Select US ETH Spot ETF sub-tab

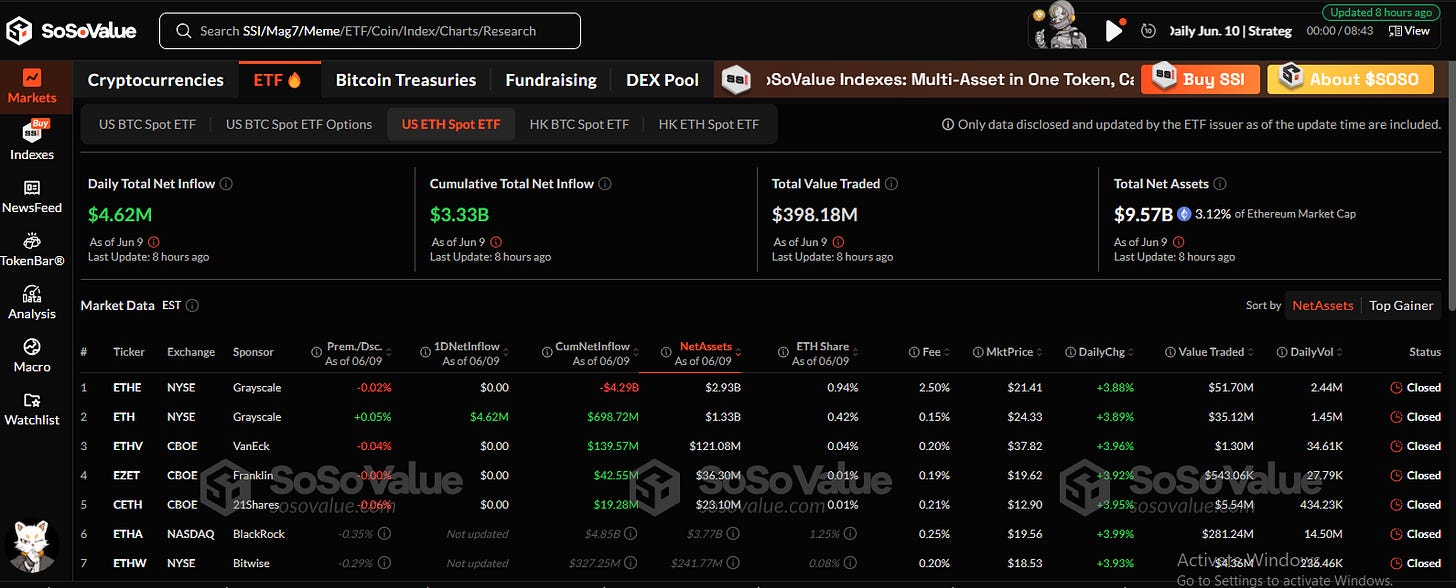click(x=451, y=125)
